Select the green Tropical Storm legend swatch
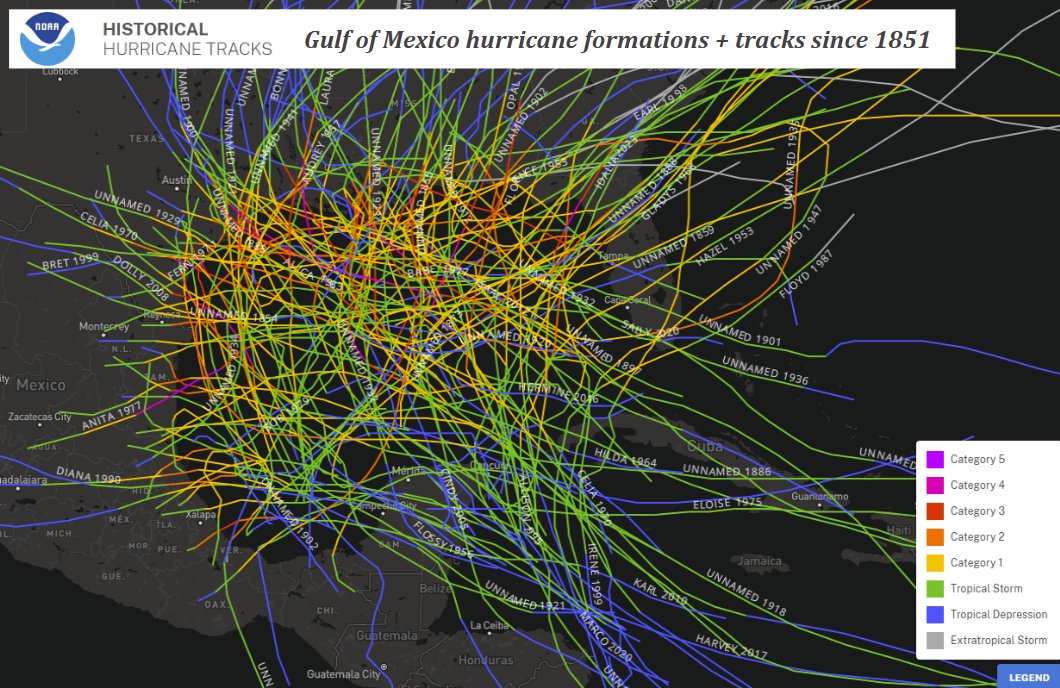Screen dimensions: 1060x688 (x=935, y=589)
